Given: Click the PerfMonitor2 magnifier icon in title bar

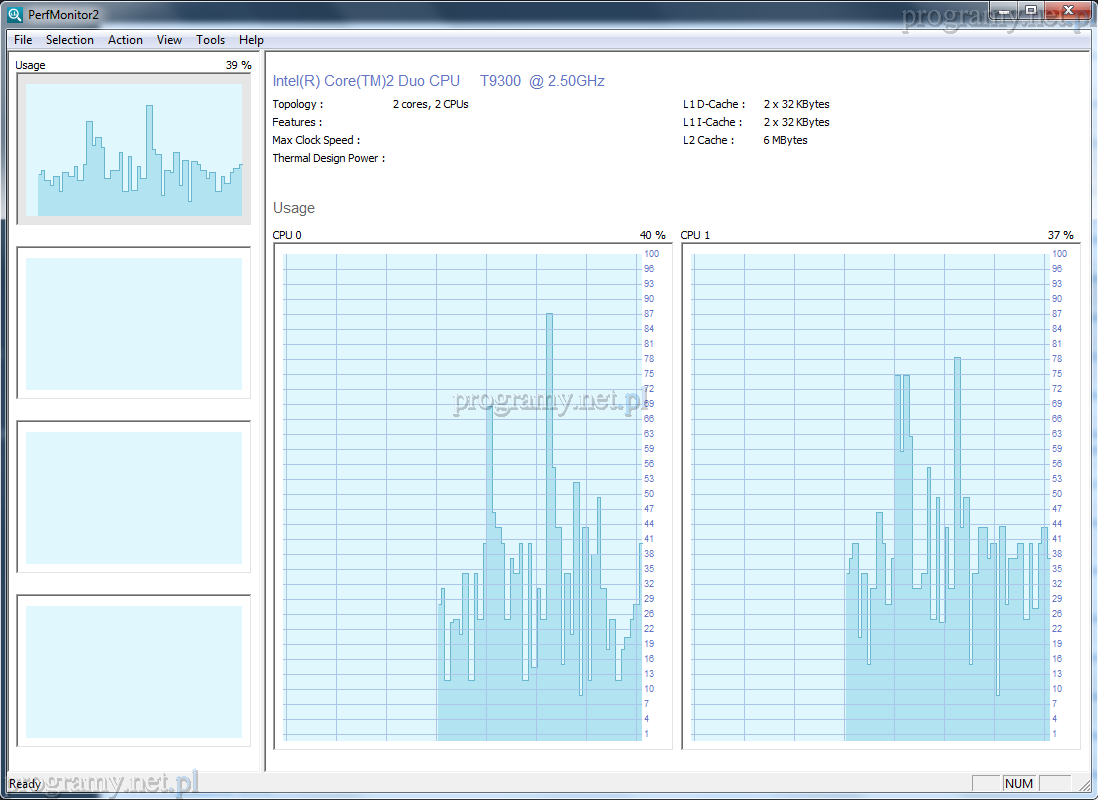Looking at the screenshot, I should click(x=14, y=14).
